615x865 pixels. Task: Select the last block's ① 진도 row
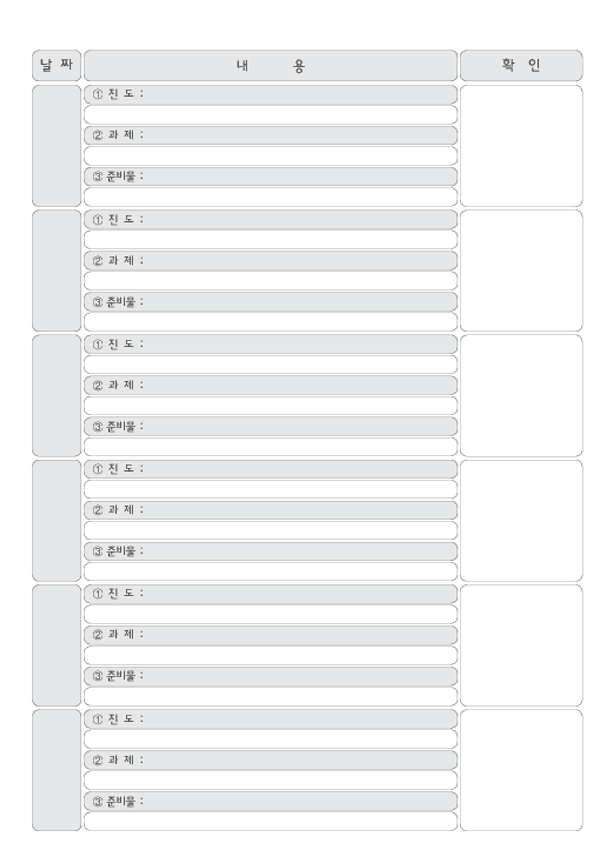click(271, 719)
